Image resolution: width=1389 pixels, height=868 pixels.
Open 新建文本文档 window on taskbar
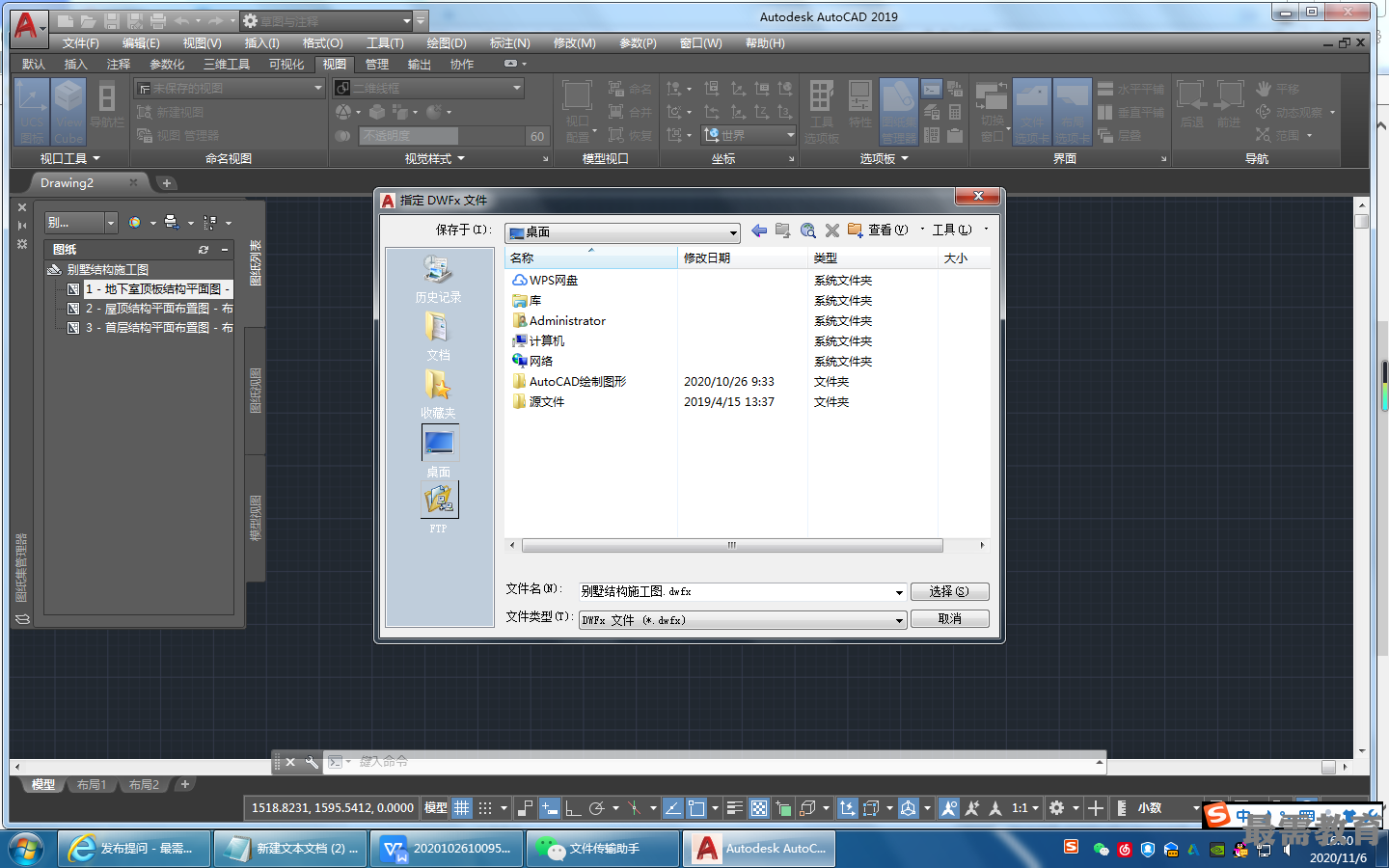(289, 849)
